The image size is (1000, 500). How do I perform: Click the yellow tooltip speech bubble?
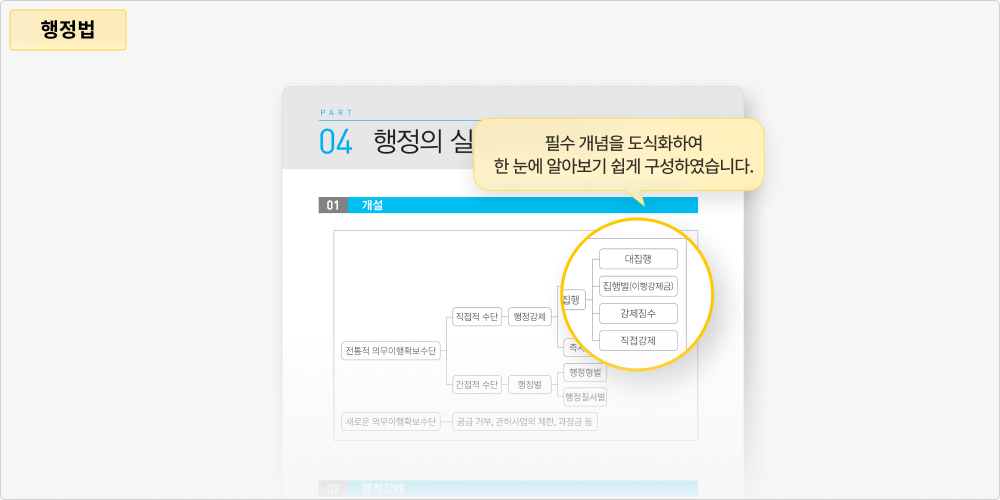coord(620,154)
